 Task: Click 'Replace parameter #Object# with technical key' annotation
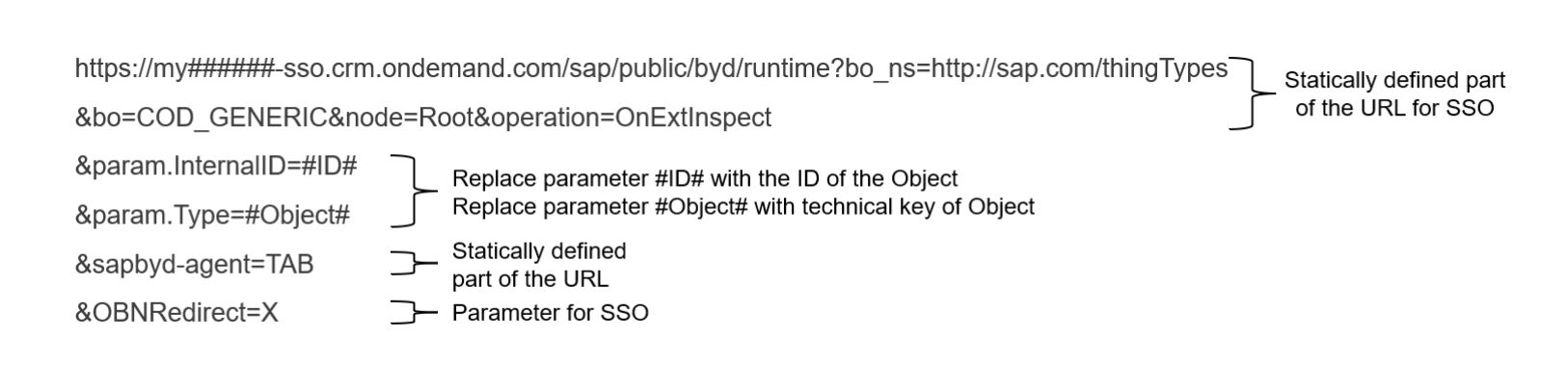coord(743,207)
